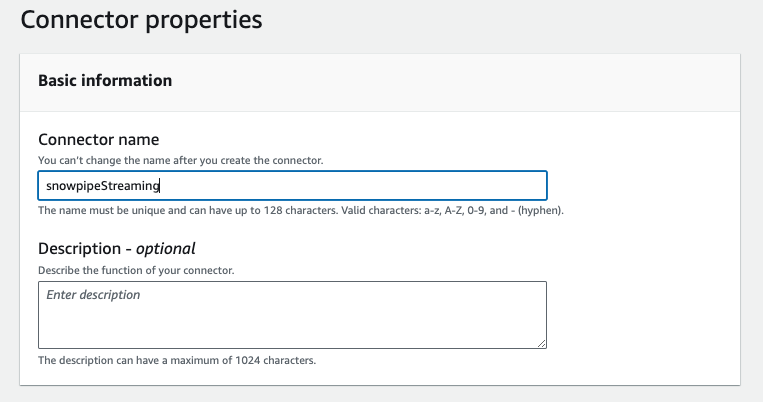The width and height of the screenshot is (763, 402).
Task: Click the Connector name input field
Action: click(292, 186)
